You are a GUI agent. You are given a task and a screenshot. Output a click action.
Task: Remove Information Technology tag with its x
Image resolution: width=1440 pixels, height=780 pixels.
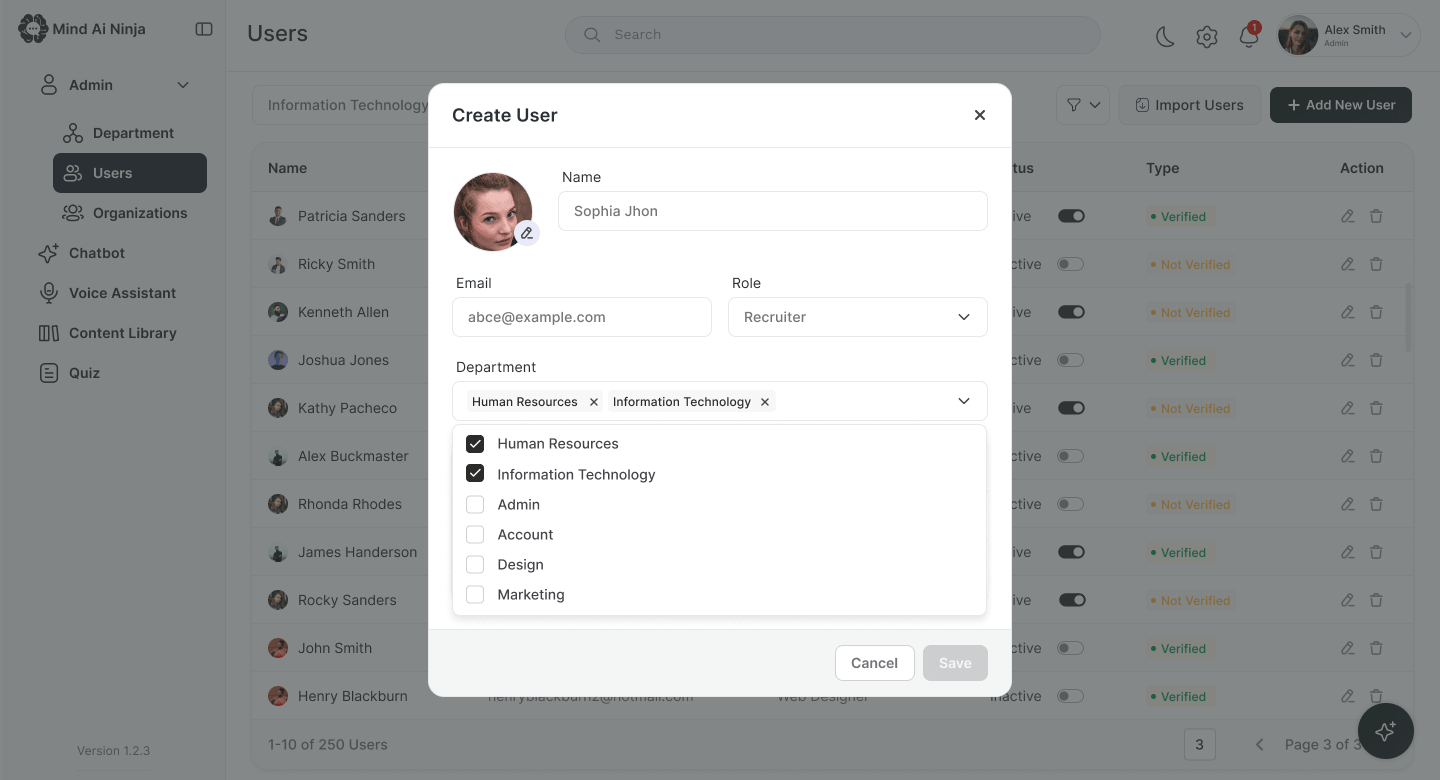pyautogui.click(x=765, y=402)
